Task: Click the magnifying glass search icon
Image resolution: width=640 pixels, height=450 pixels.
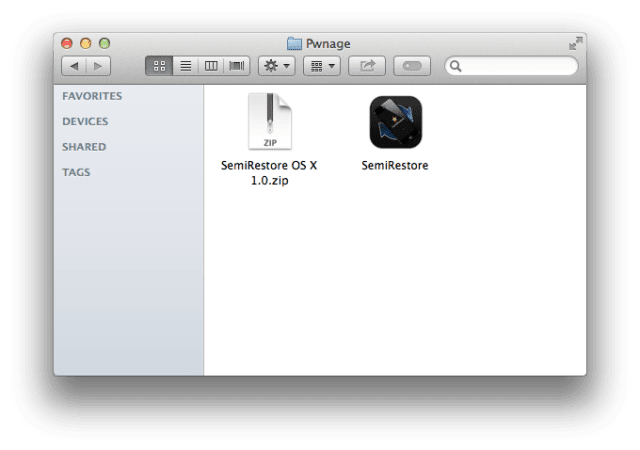Action: [456, 66]
